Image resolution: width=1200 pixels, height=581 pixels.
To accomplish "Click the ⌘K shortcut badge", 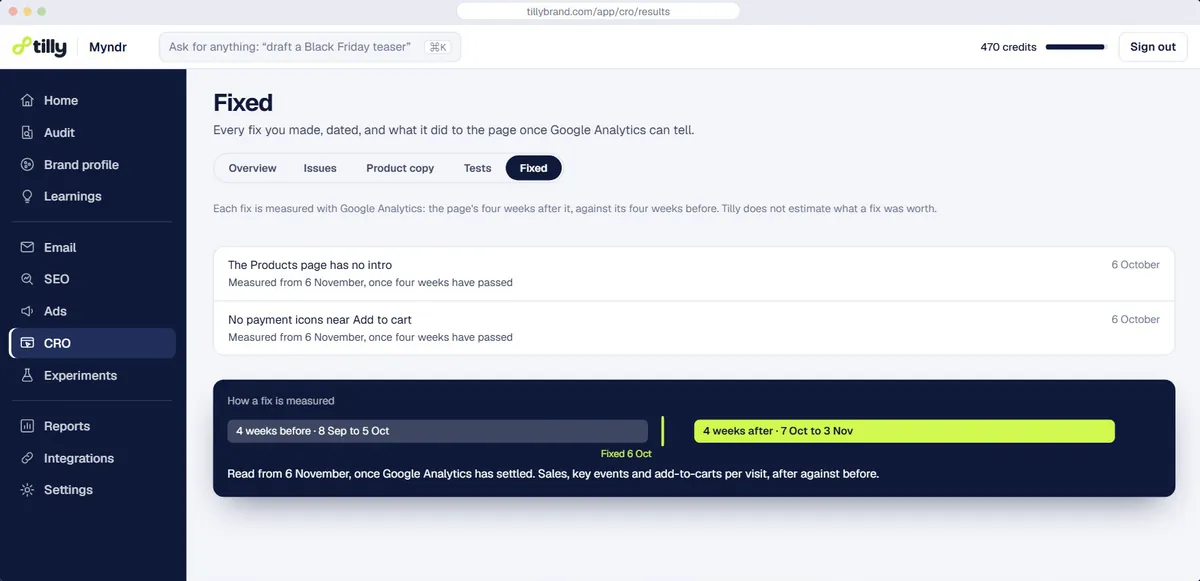I will pos(437,47).
